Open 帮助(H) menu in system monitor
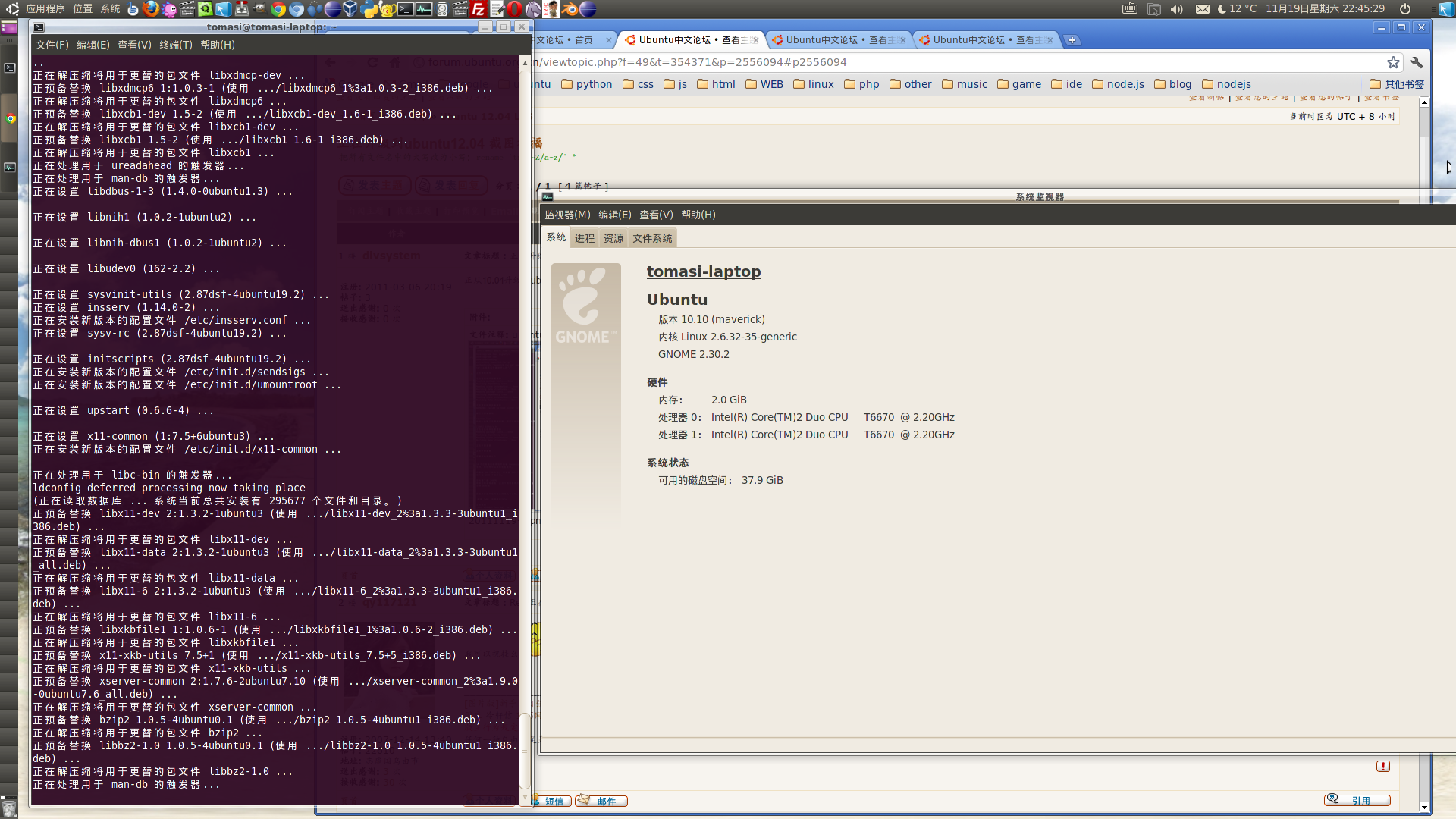This screenshot has width=1456, height=819. tap(698, 215)
